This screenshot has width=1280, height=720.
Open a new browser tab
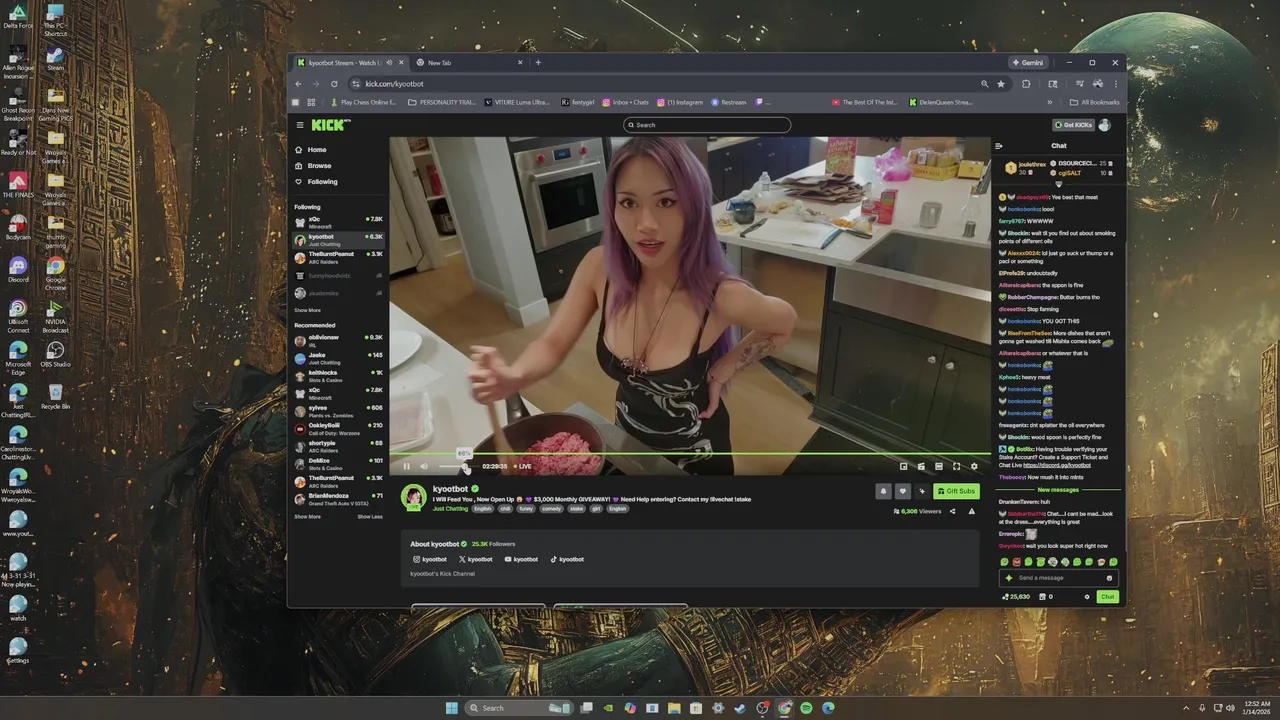538,62
